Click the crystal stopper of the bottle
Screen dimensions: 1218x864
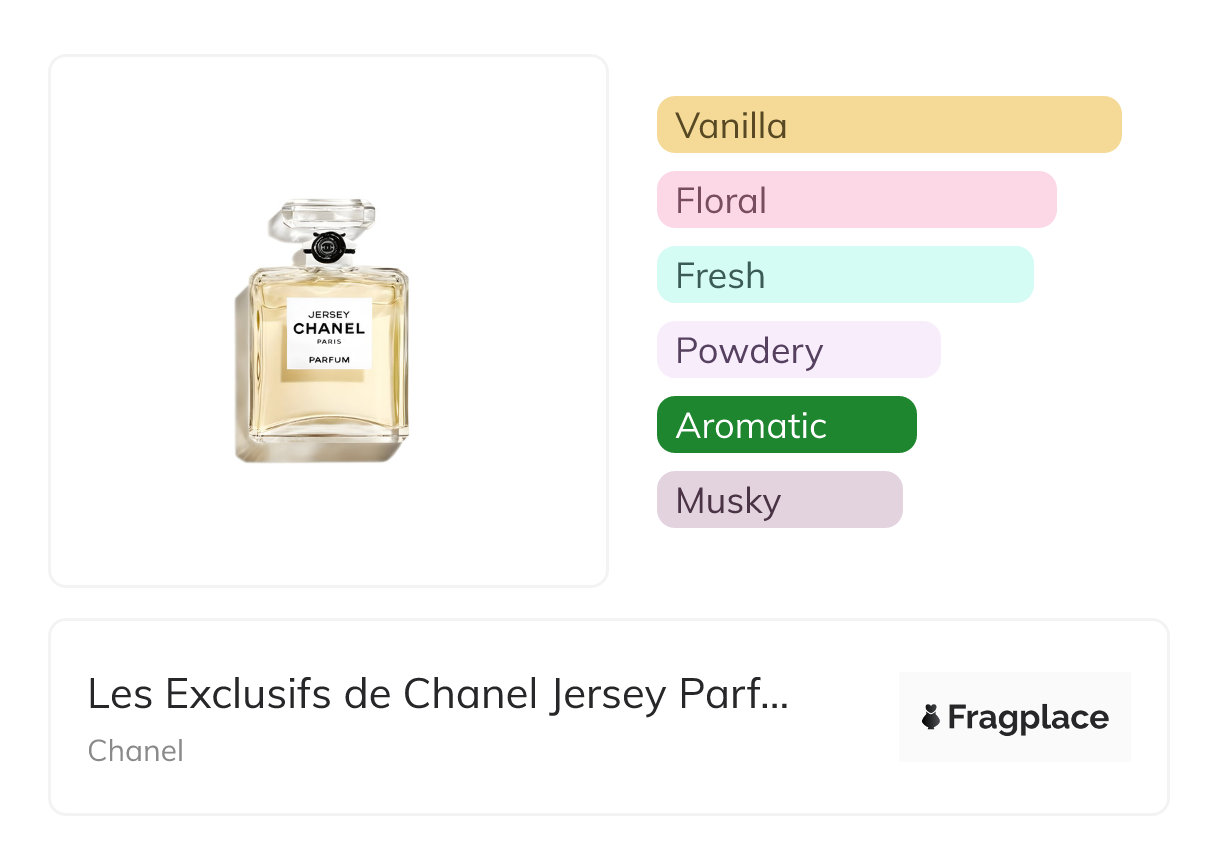click(x=329, y=215)
